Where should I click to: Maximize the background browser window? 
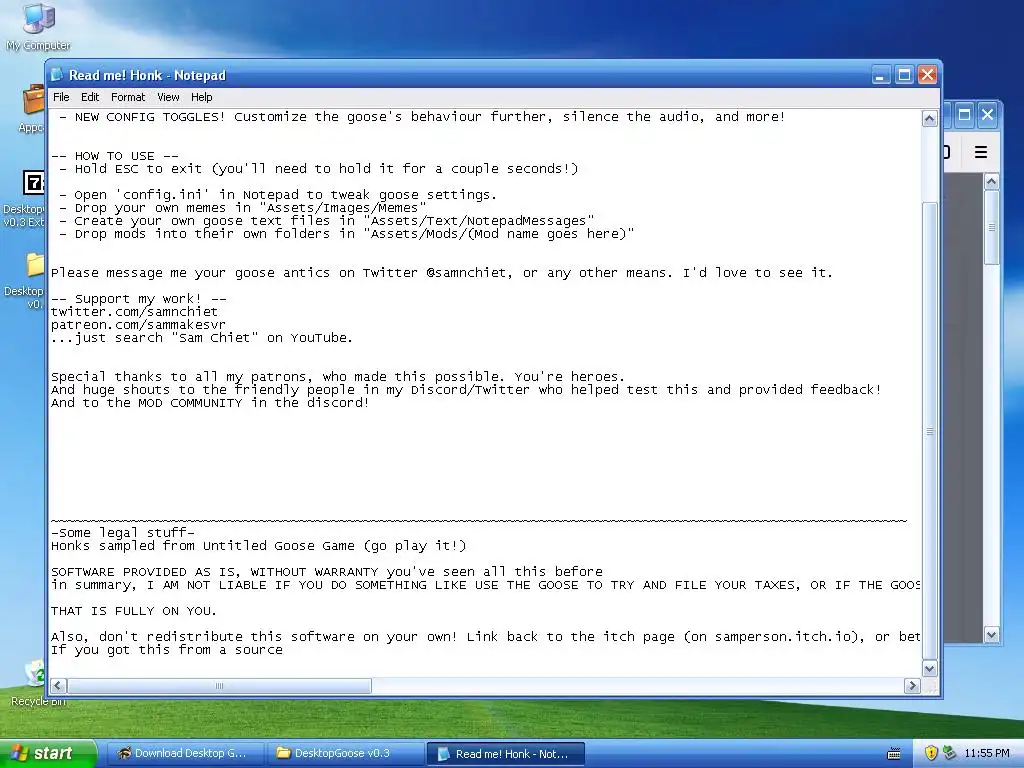click(964, 115)
